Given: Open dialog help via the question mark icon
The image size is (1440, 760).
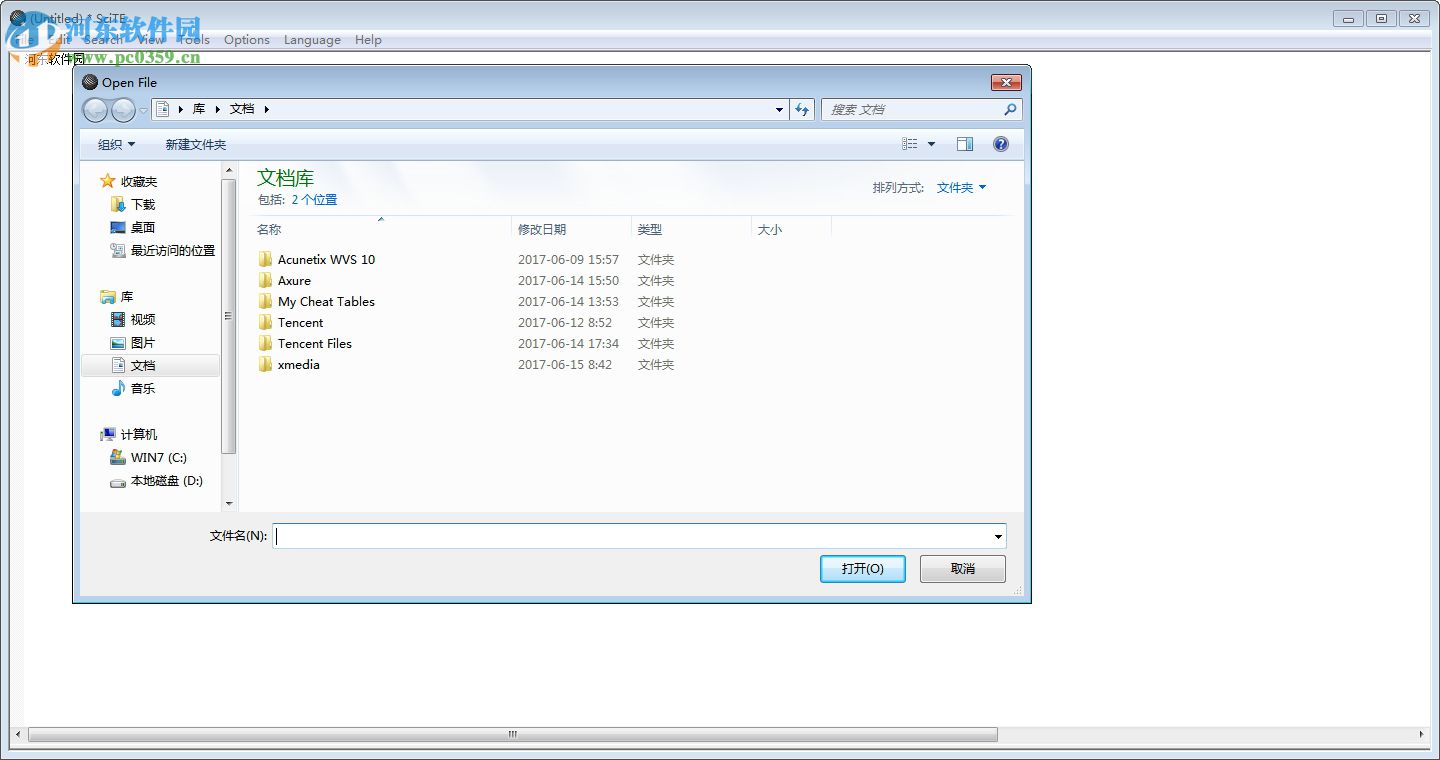Looking at the screenshot, I should tap(1001, 144).
